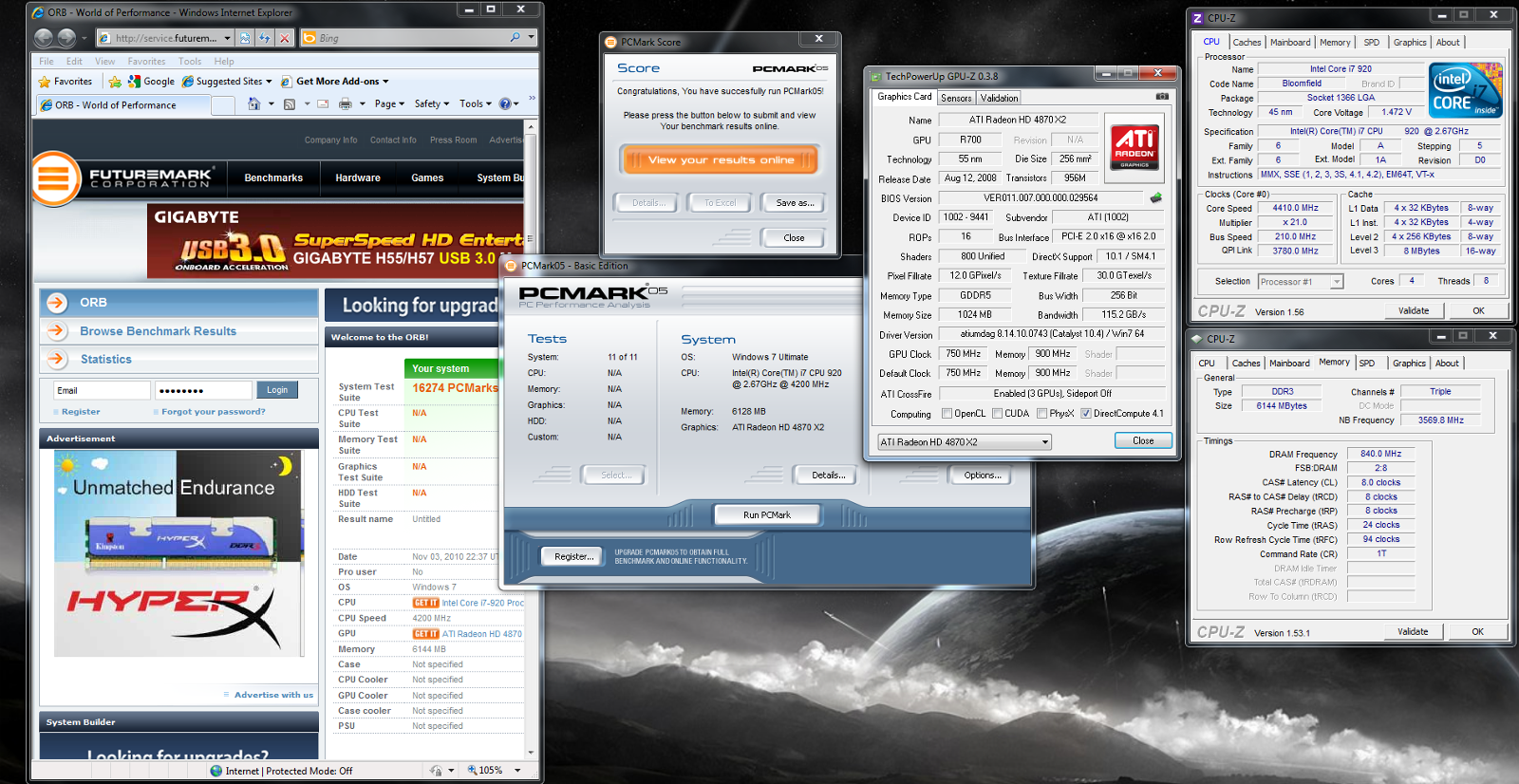The height and width of the screenshot is (784, 1519).
Task: Click the ATI Radeon logo in GPU-Z
Action: [1135, 147]
